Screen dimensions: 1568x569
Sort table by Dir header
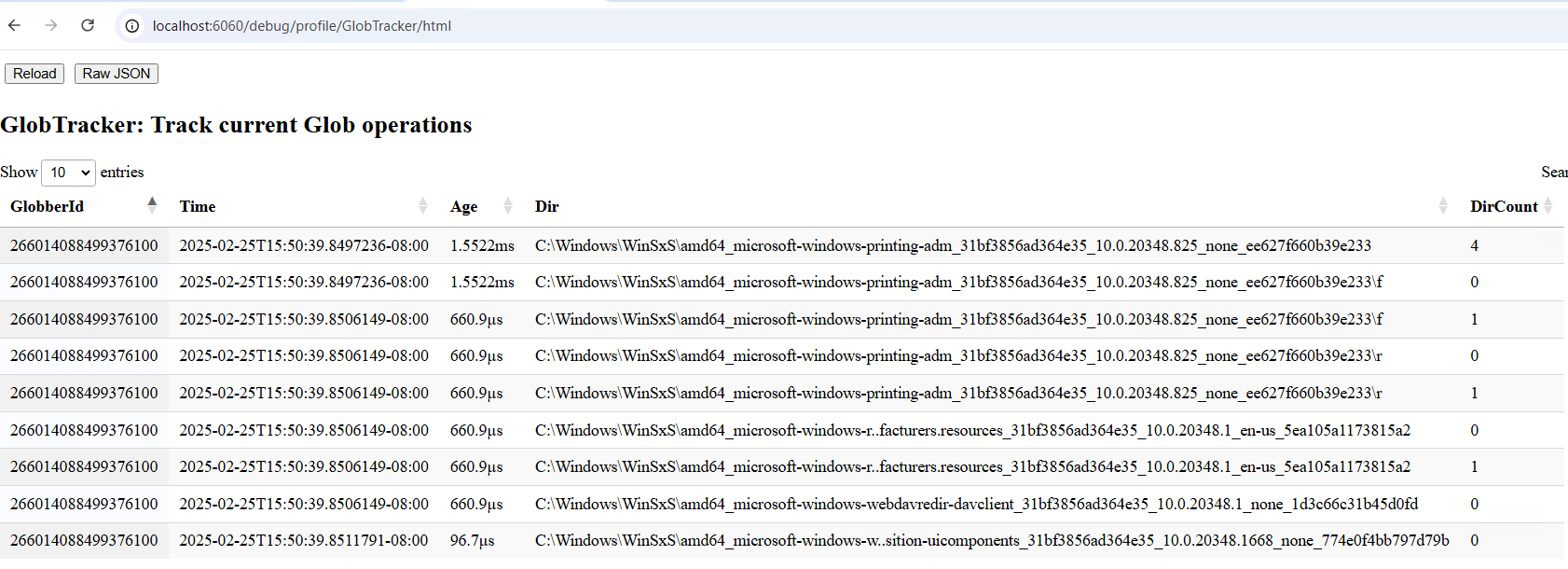click(547, 206)
